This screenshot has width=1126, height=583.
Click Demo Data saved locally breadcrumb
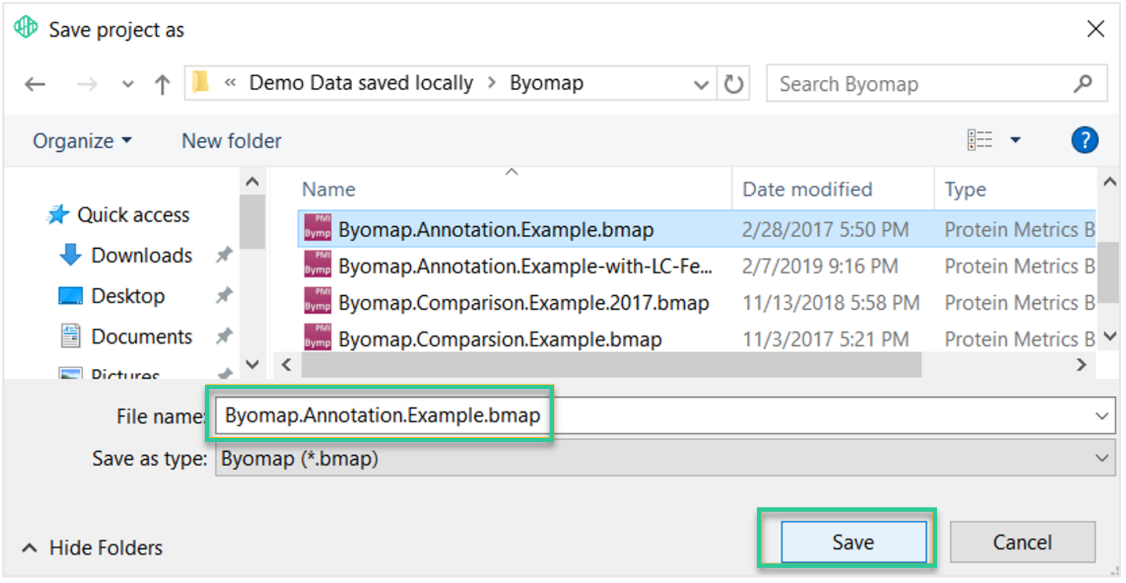tap(361, 83)
